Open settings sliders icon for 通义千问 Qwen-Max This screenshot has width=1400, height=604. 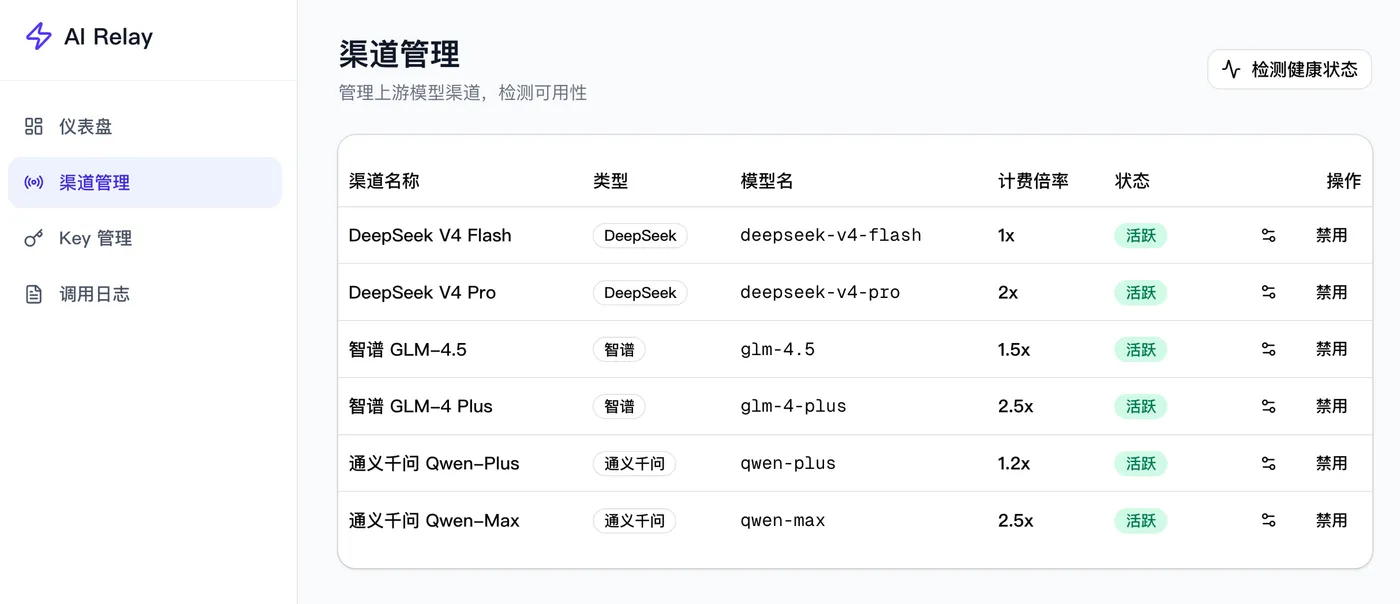[x=1268, y=520]
